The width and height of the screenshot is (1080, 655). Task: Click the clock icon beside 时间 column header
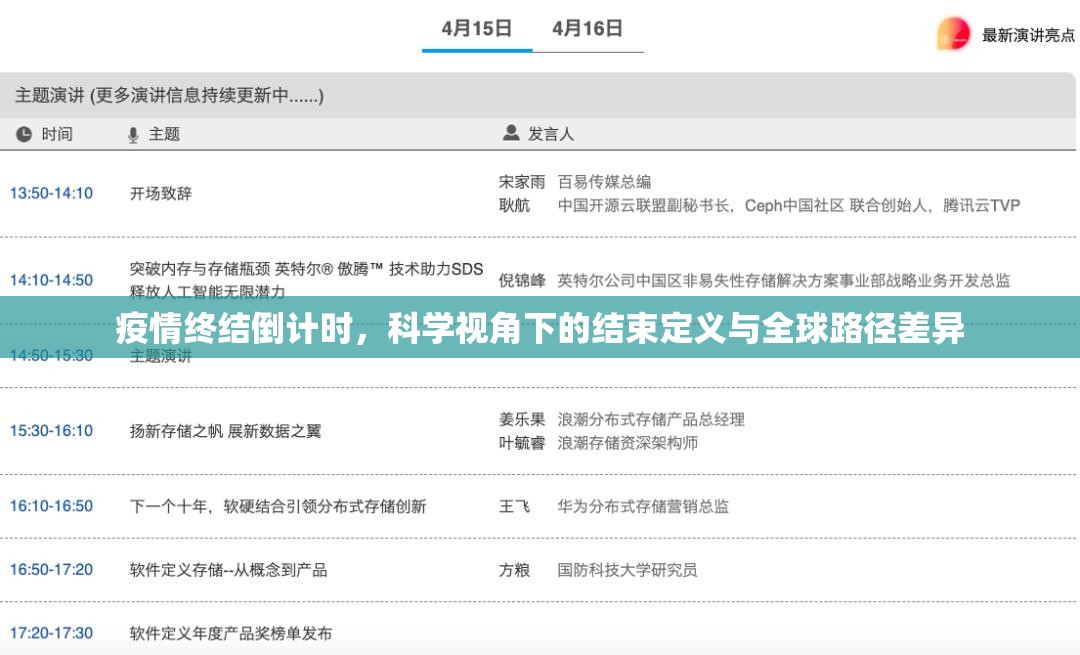(22, 133)
